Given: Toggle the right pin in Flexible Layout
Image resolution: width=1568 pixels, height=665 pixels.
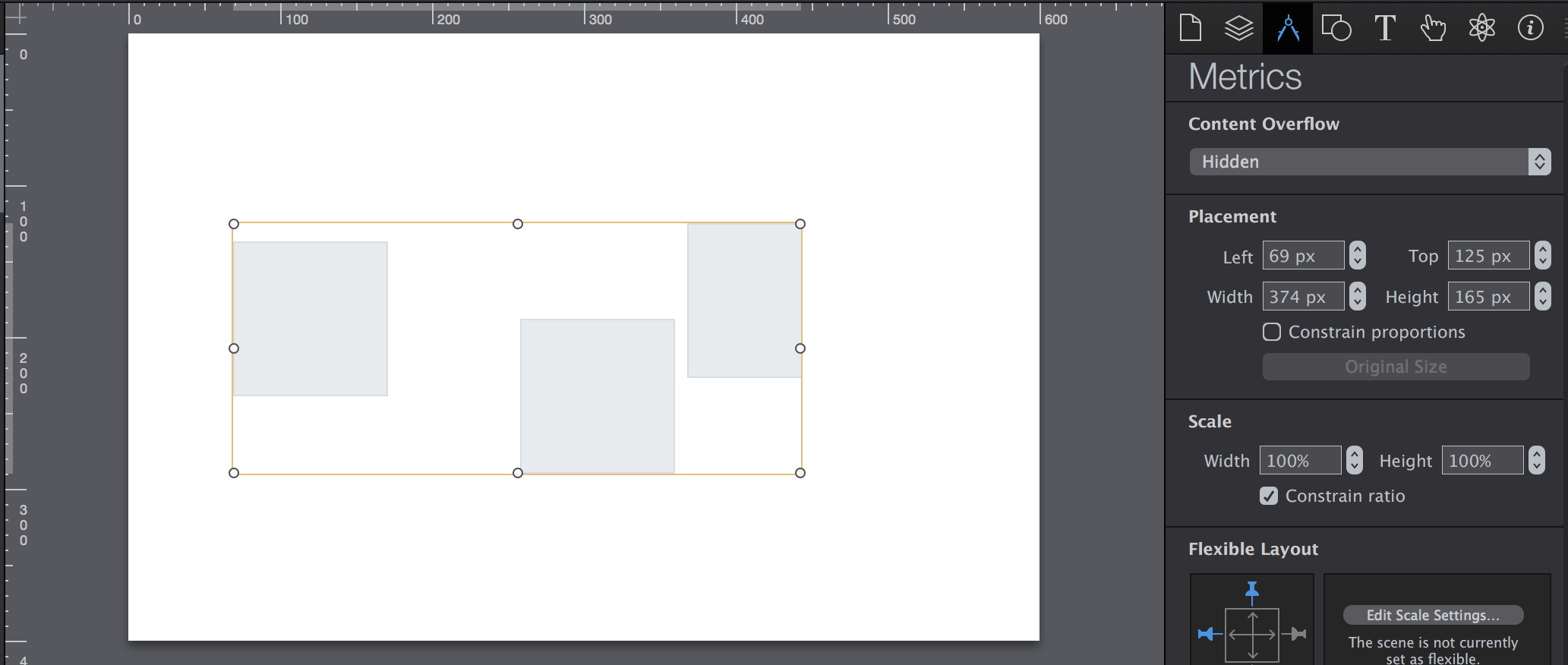Looking at the screenshot, I should tap(1295, 634).
